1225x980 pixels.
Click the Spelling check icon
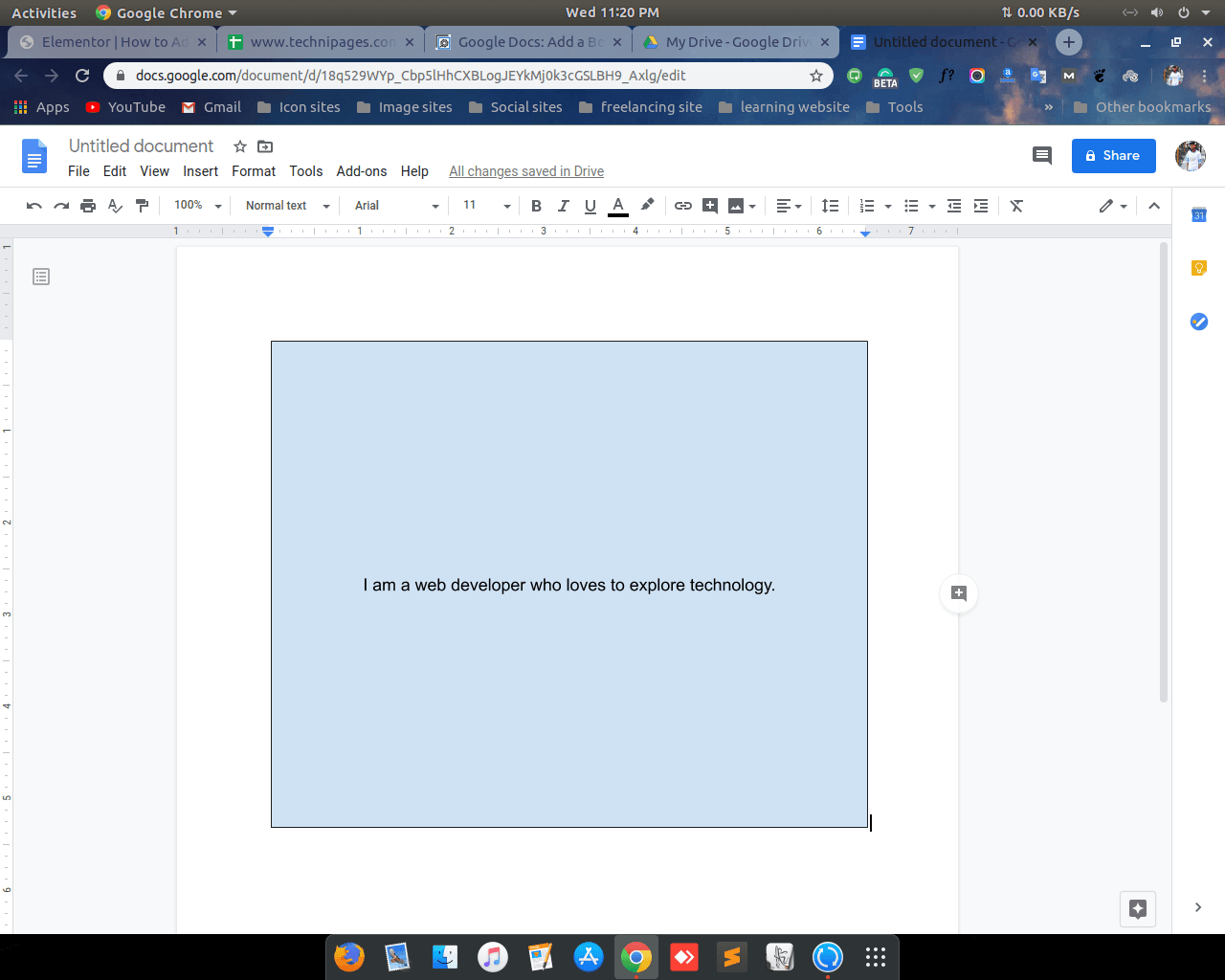(x=115, y=205)
